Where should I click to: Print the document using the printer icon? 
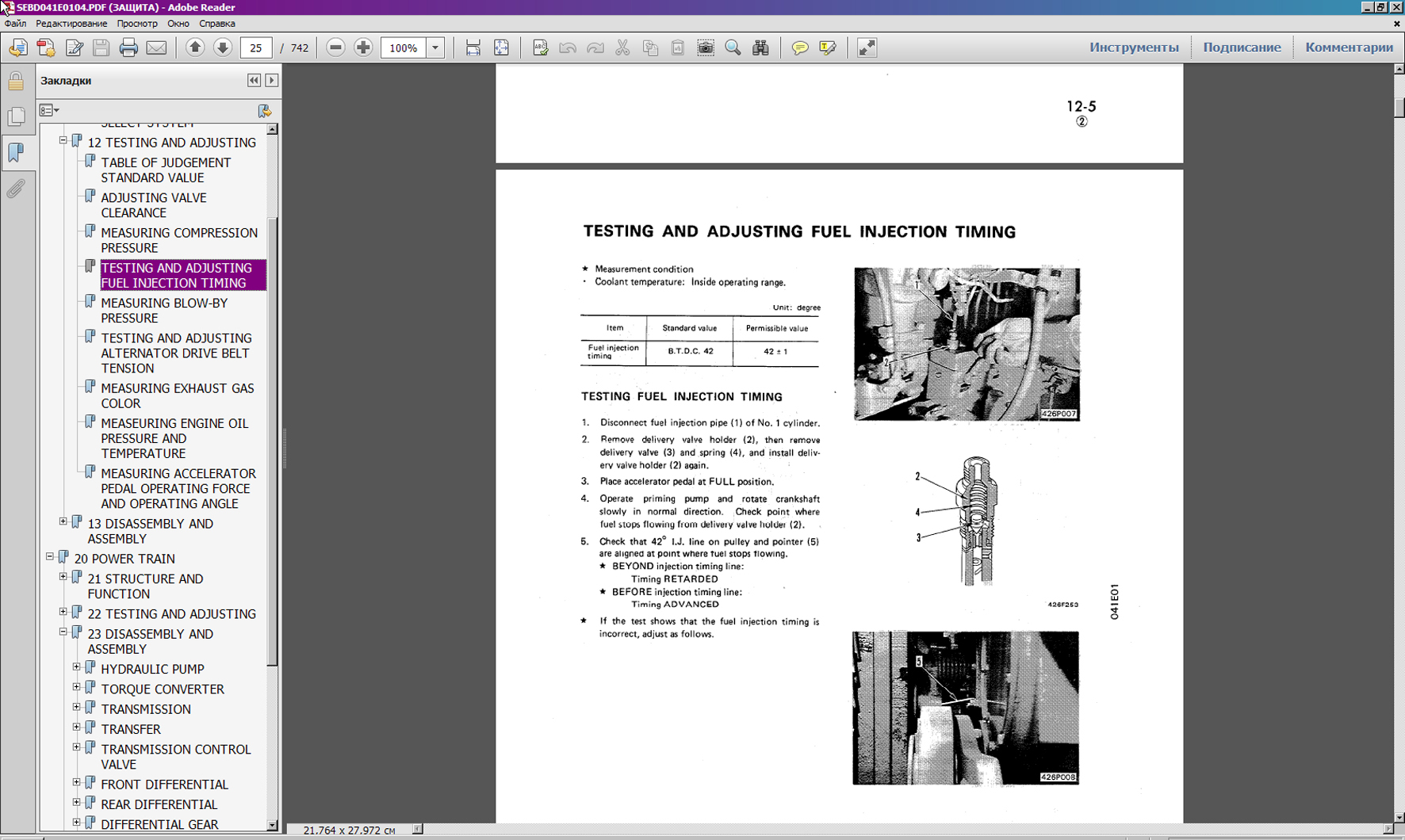coord(128,48)
